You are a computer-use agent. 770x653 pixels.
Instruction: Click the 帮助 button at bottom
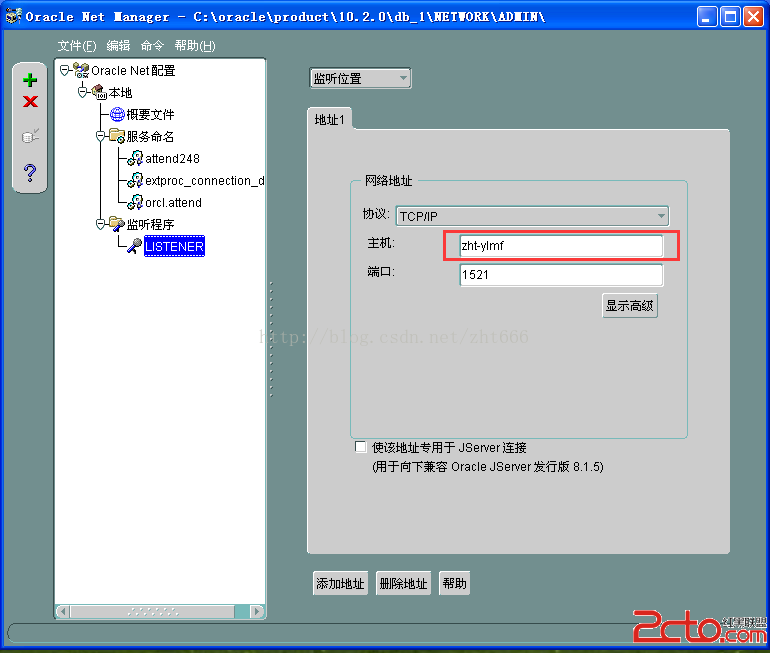coord(454,583)
